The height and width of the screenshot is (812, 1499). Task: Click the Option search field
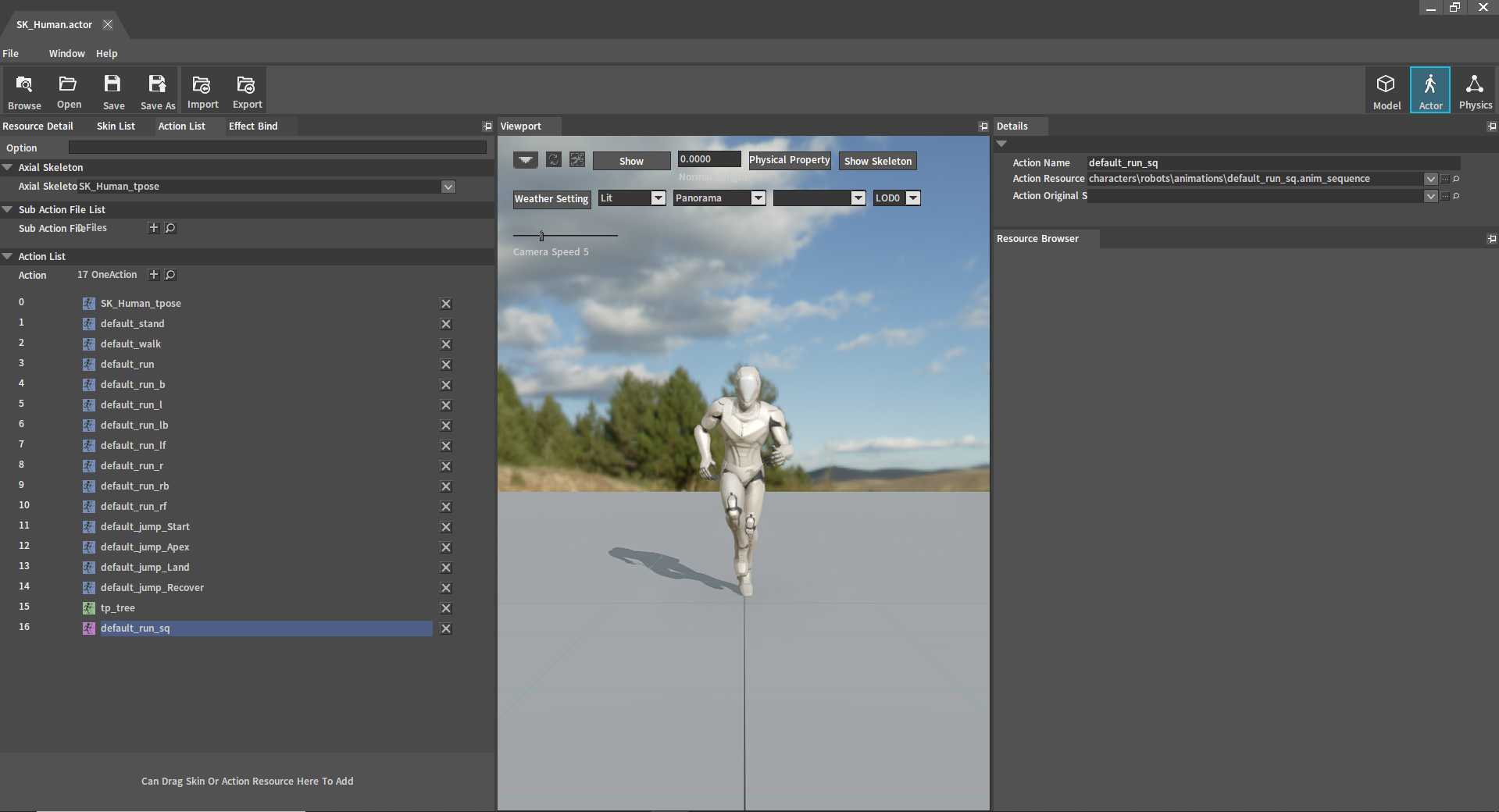[277, 148]
